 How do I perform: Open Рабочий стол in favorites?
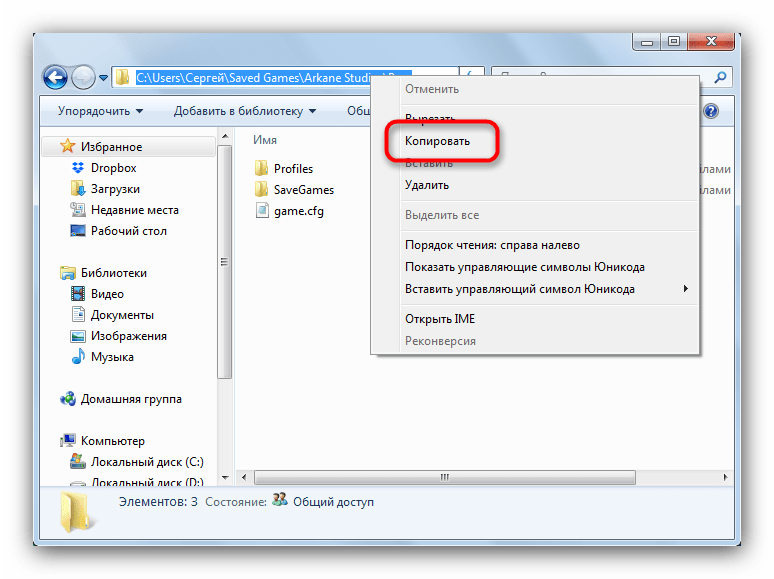[129, 231]
